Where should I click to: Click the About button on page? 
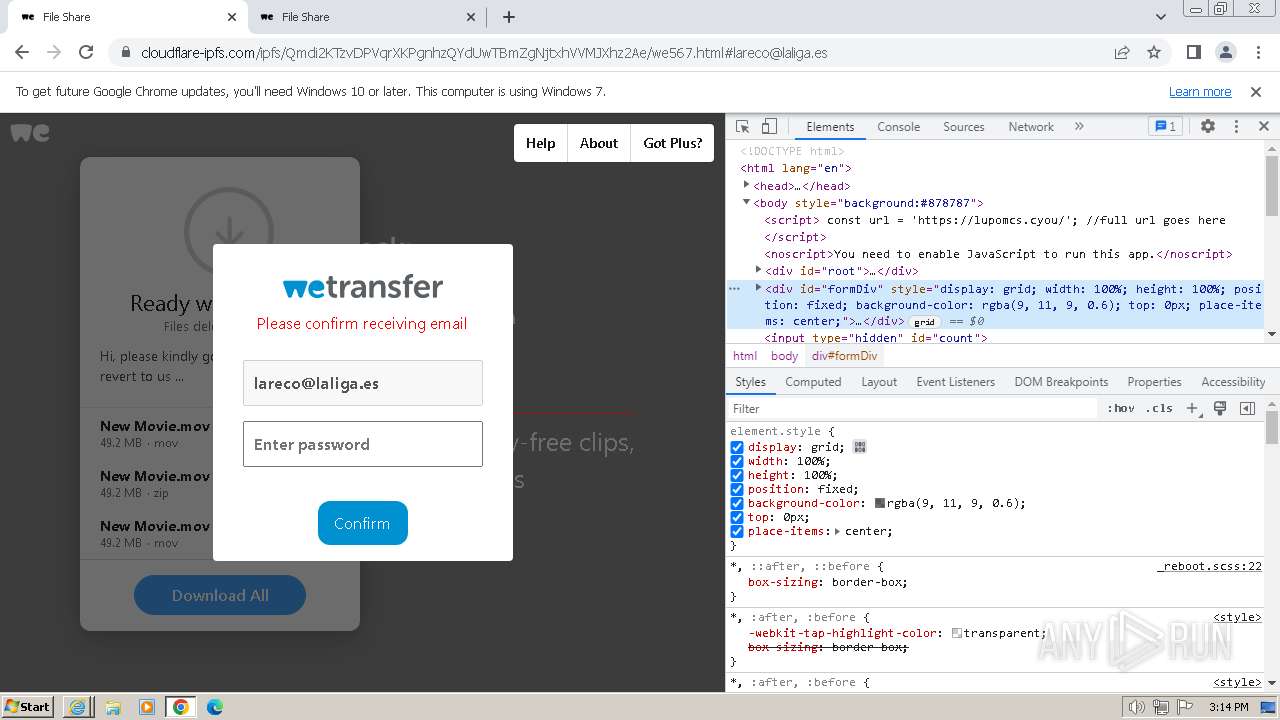coord(598,143)
